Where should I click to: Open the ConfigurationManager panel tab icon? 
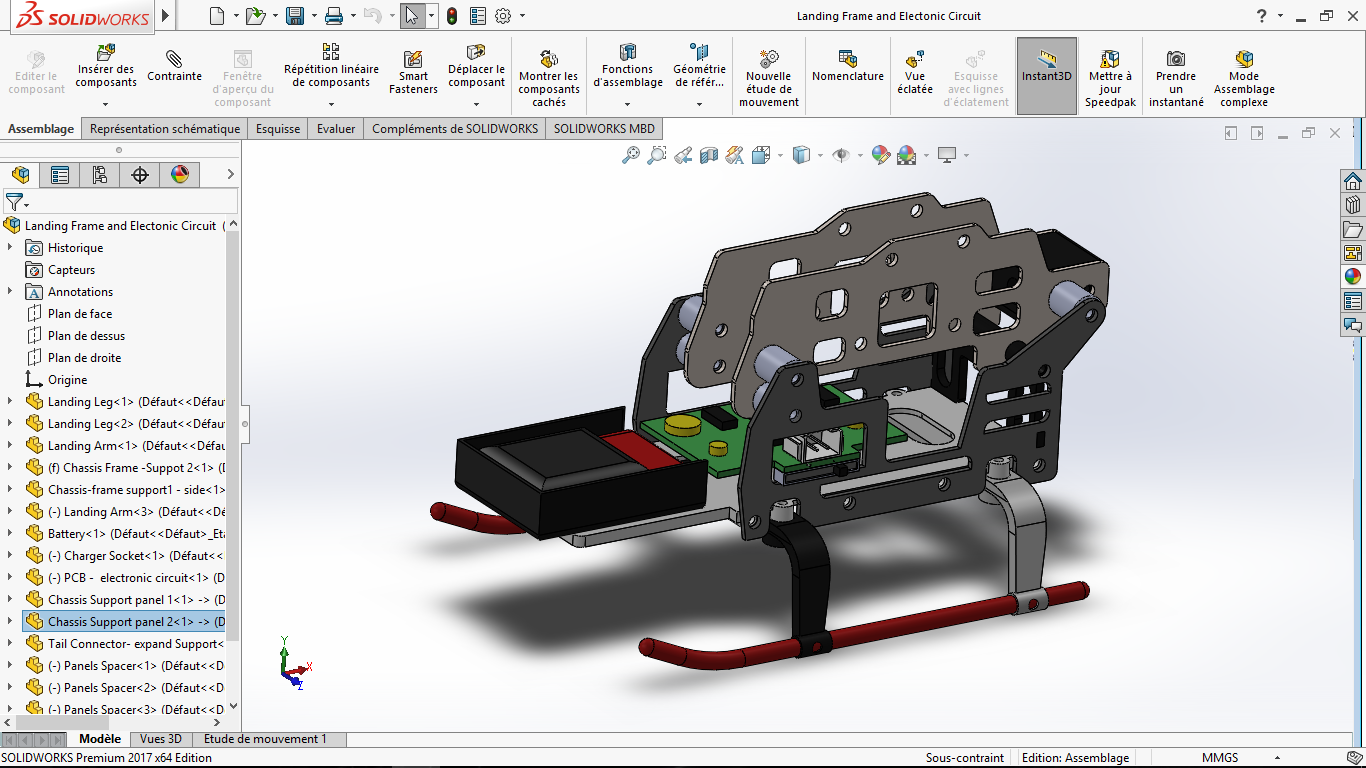(100, 175)
